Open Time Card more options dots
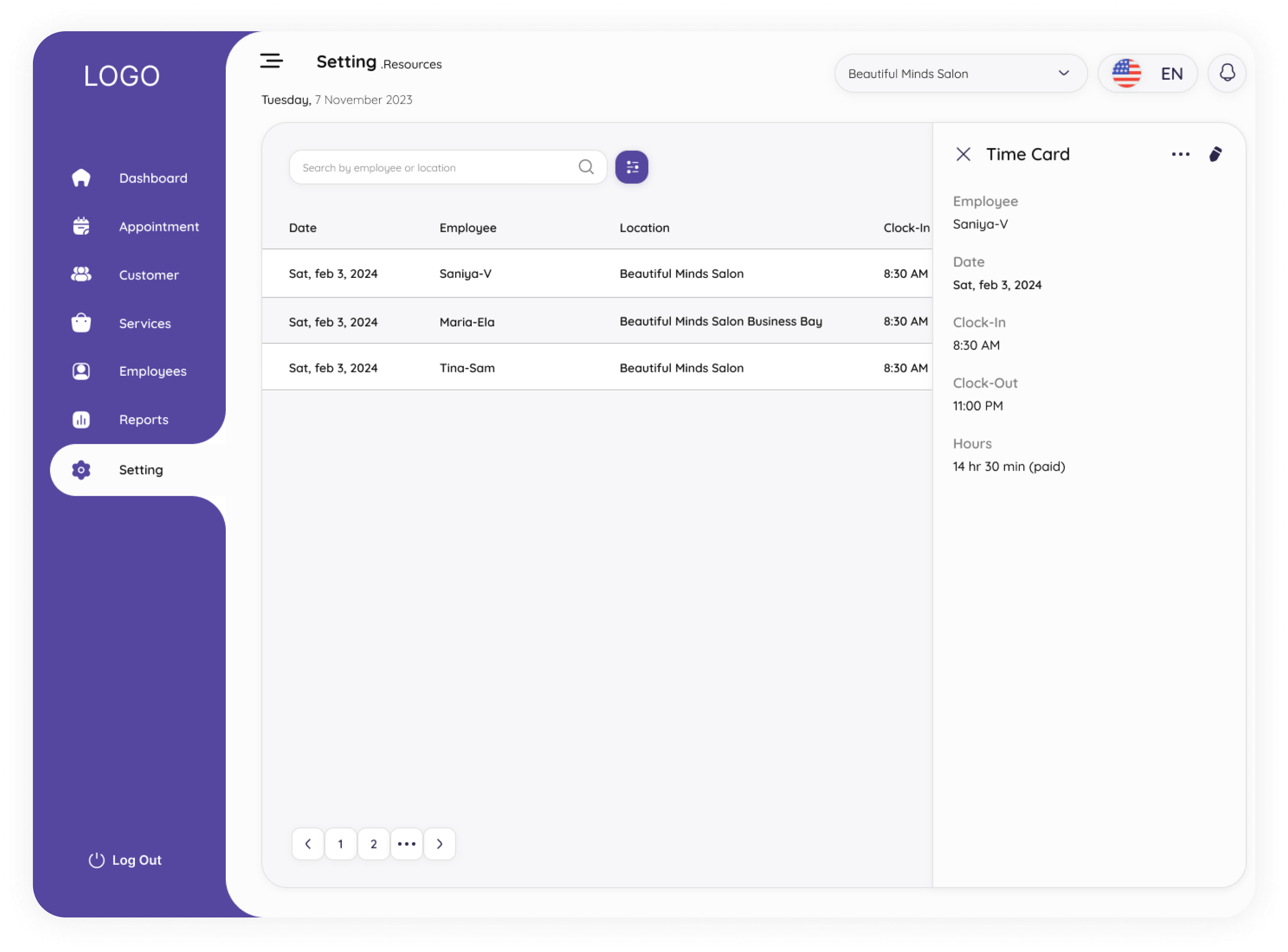Image resolution: width=1288 pixels, height=952 pixels. point(1181,155)
